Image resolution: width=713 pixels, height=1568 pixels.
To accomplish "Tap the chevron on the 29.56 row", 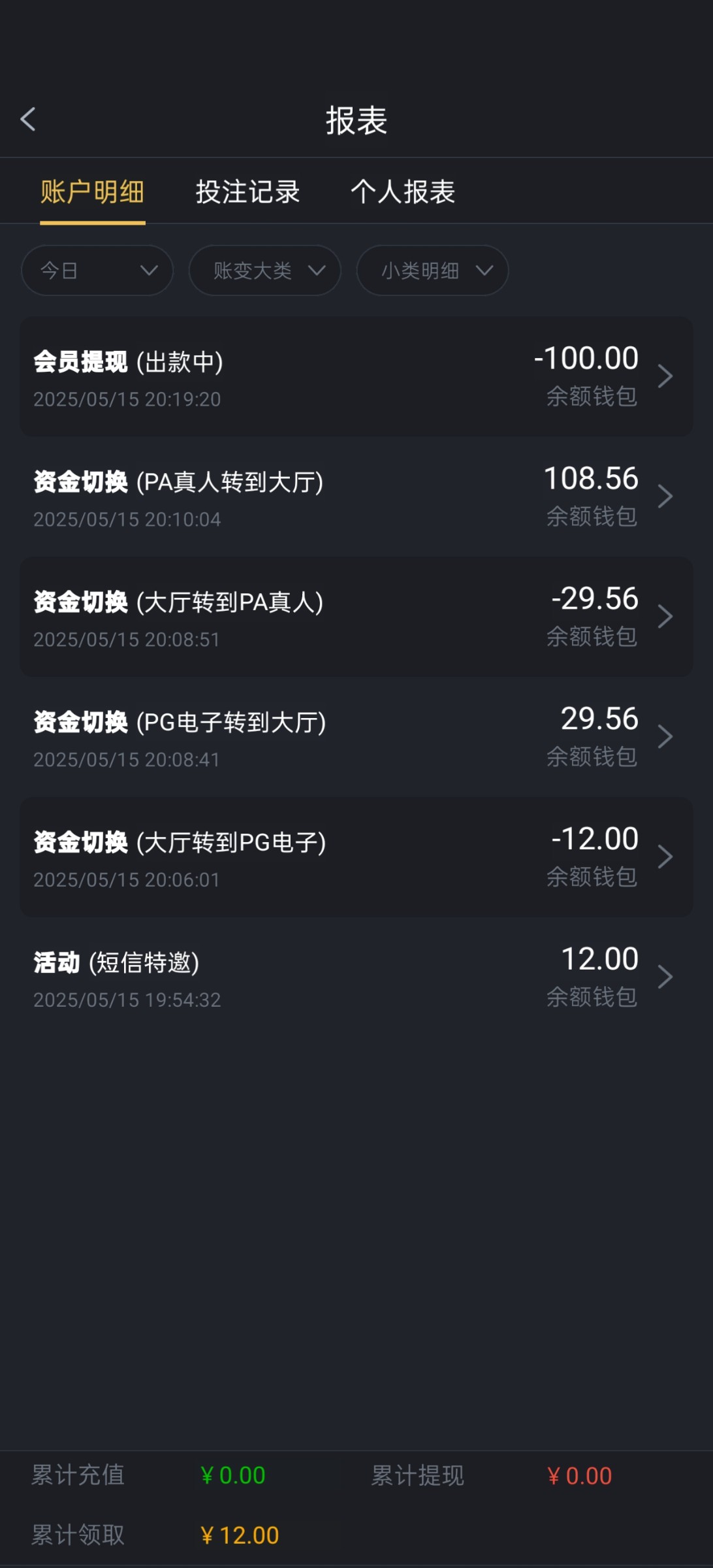I will (665, 737).
